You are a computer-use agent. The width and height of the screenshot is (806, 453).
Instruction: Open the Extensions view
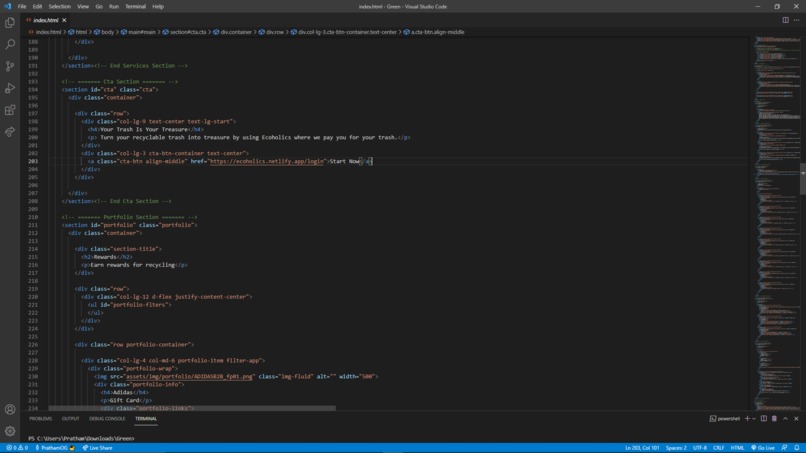coord(10,110)
